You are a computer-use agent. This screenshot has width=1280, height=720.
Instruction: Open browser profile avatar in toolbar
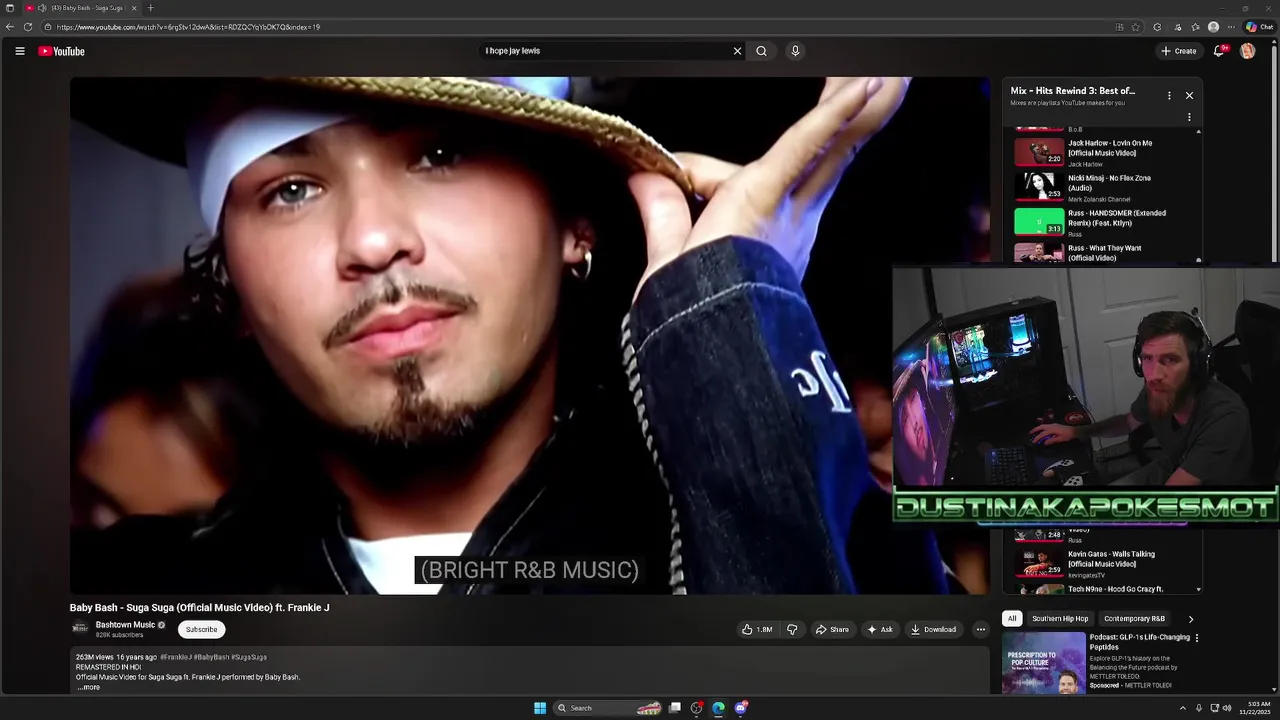point(1213,27)
